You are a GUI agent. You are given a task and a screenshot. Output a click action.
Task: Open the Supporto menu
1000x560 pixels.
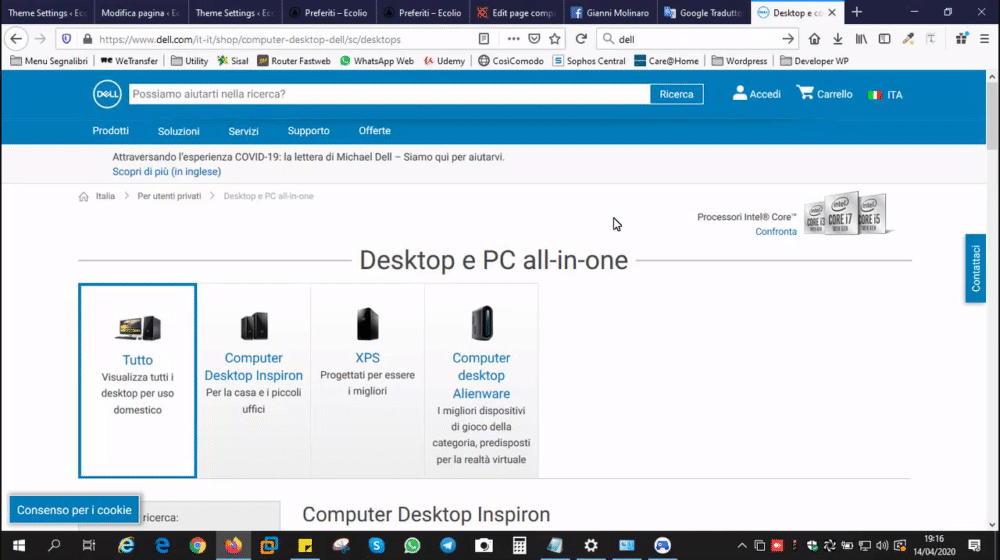click(x=308, y=131)
